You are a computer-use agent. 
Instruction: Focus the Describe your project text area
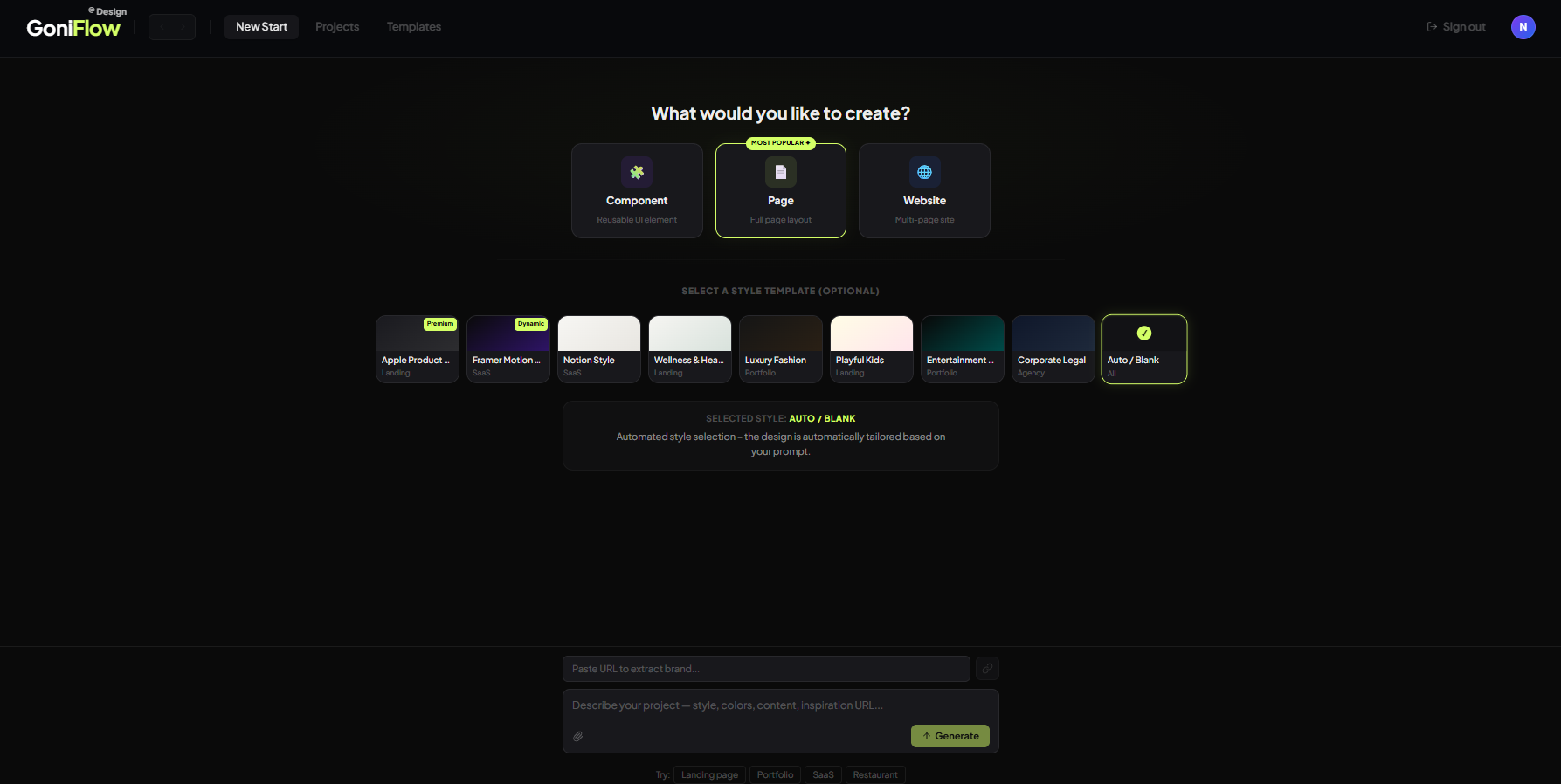tap(780, 705)
